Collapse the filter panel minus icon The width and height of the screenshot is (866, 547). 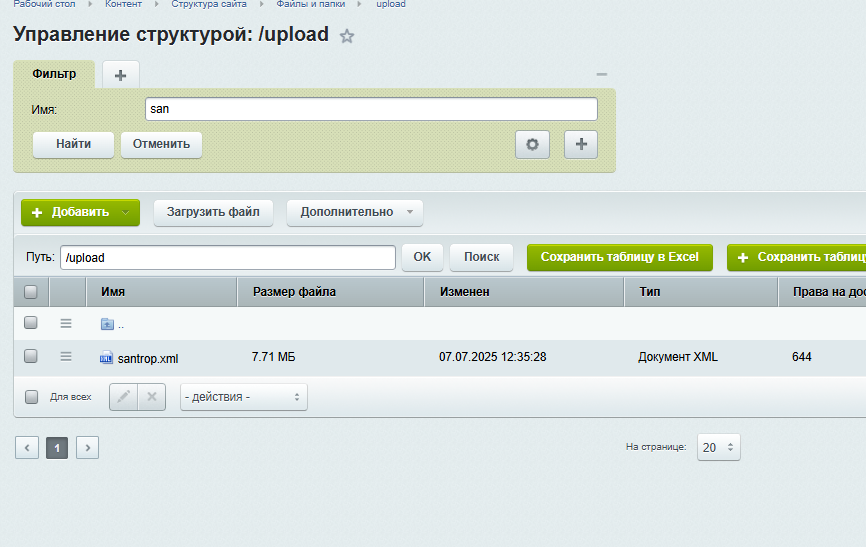pyautogui.click(x=602, y=74)
